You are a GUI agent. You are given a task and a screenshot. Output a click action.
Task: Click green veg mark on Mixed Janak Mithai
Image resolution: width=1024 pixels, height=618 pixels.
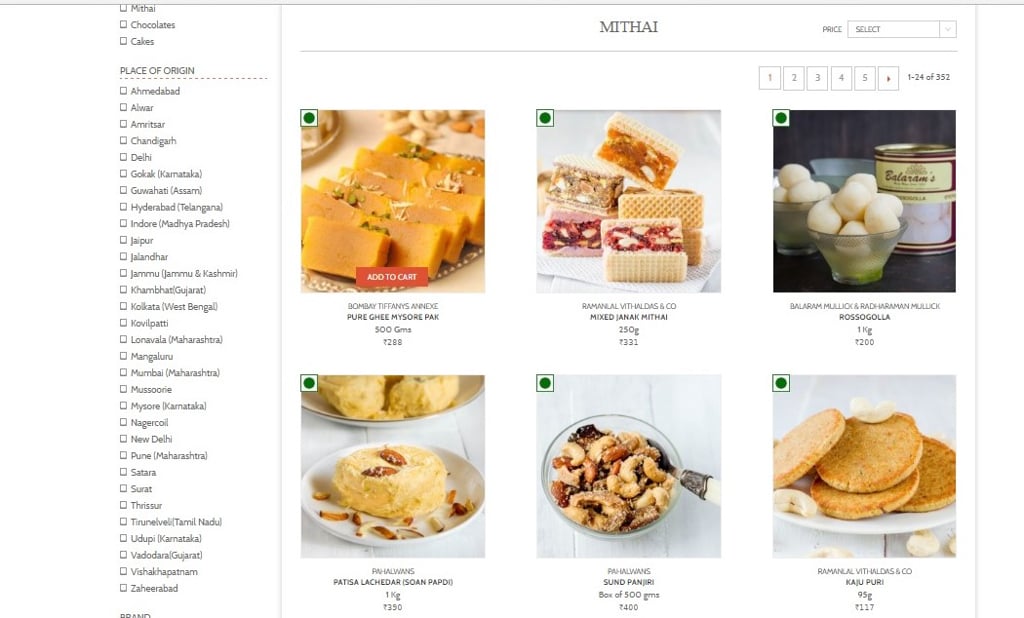(545, 118)
